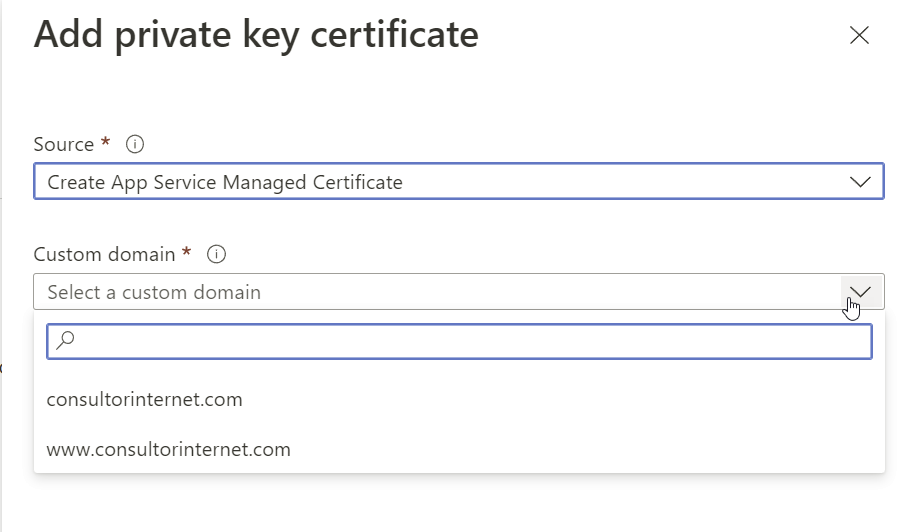The width and height of the screenshot is (914, 532).
Task: Click blank space right of consultorinternet.com row
Action: (x=560, y=399)
